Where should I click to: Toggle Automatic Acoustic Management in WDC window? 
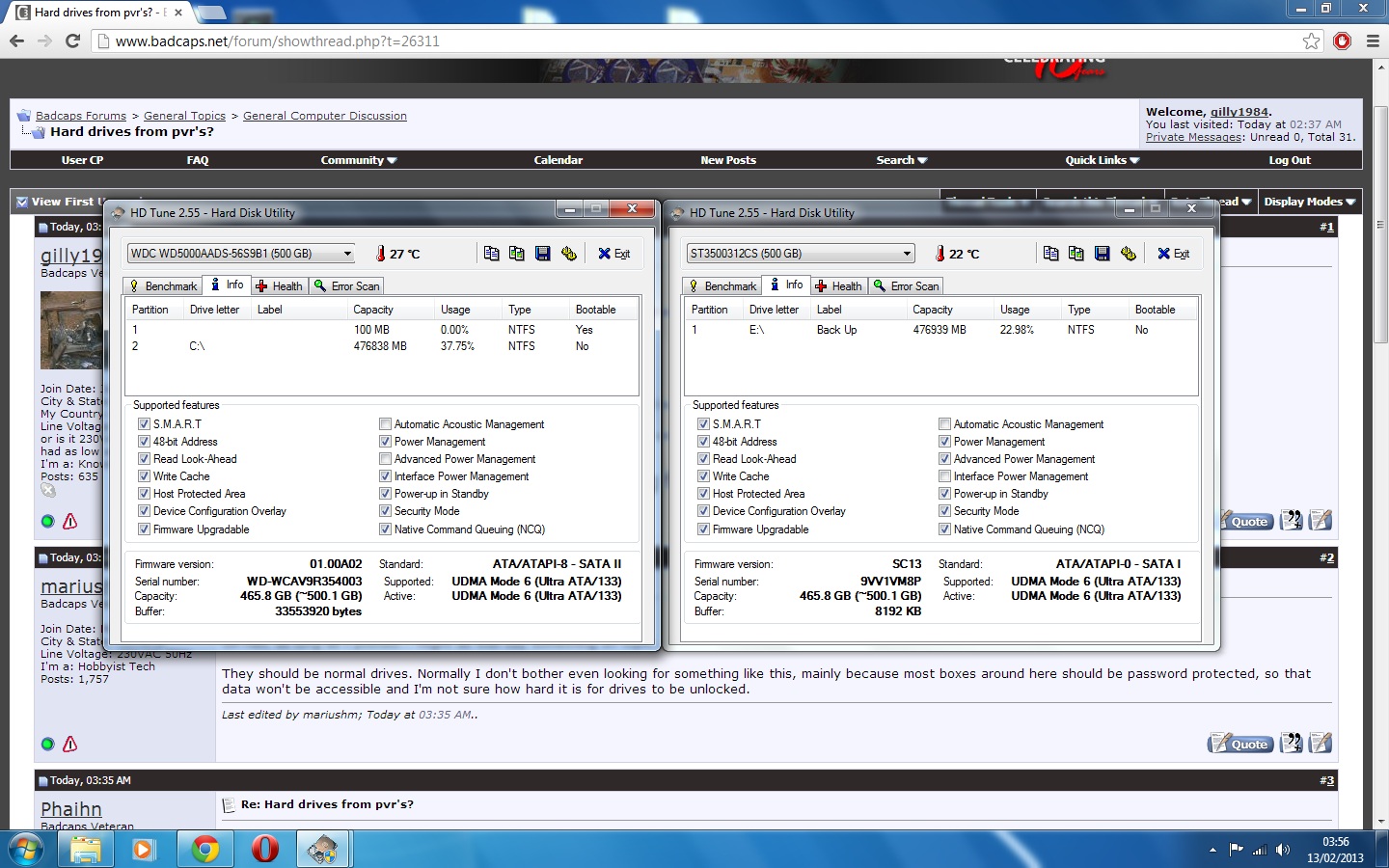click(x=386, y=424)
